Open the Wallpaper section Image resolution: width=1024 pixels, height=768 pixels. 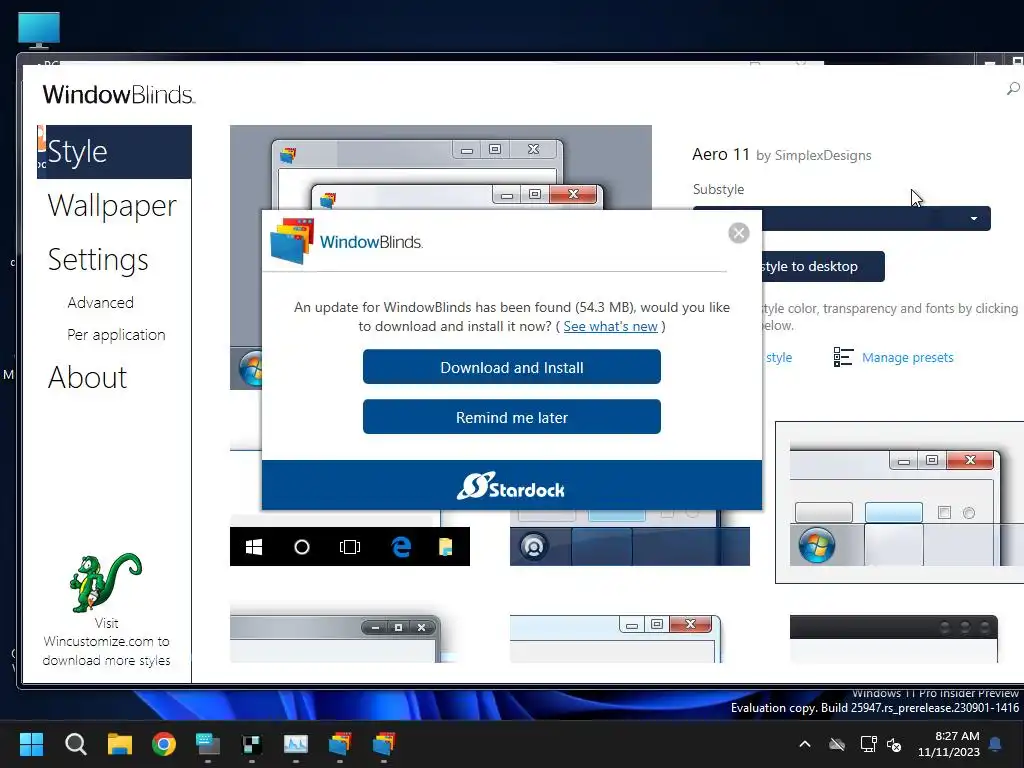(x=112, y=206)
